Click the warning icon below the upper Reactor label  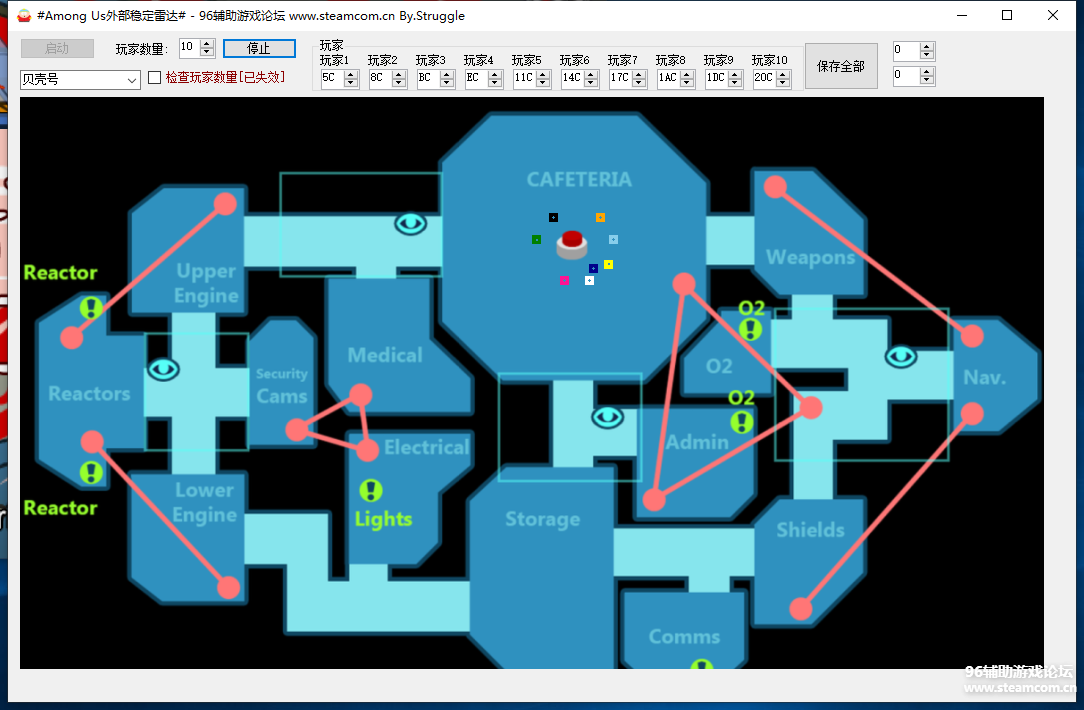coord(91,307)
